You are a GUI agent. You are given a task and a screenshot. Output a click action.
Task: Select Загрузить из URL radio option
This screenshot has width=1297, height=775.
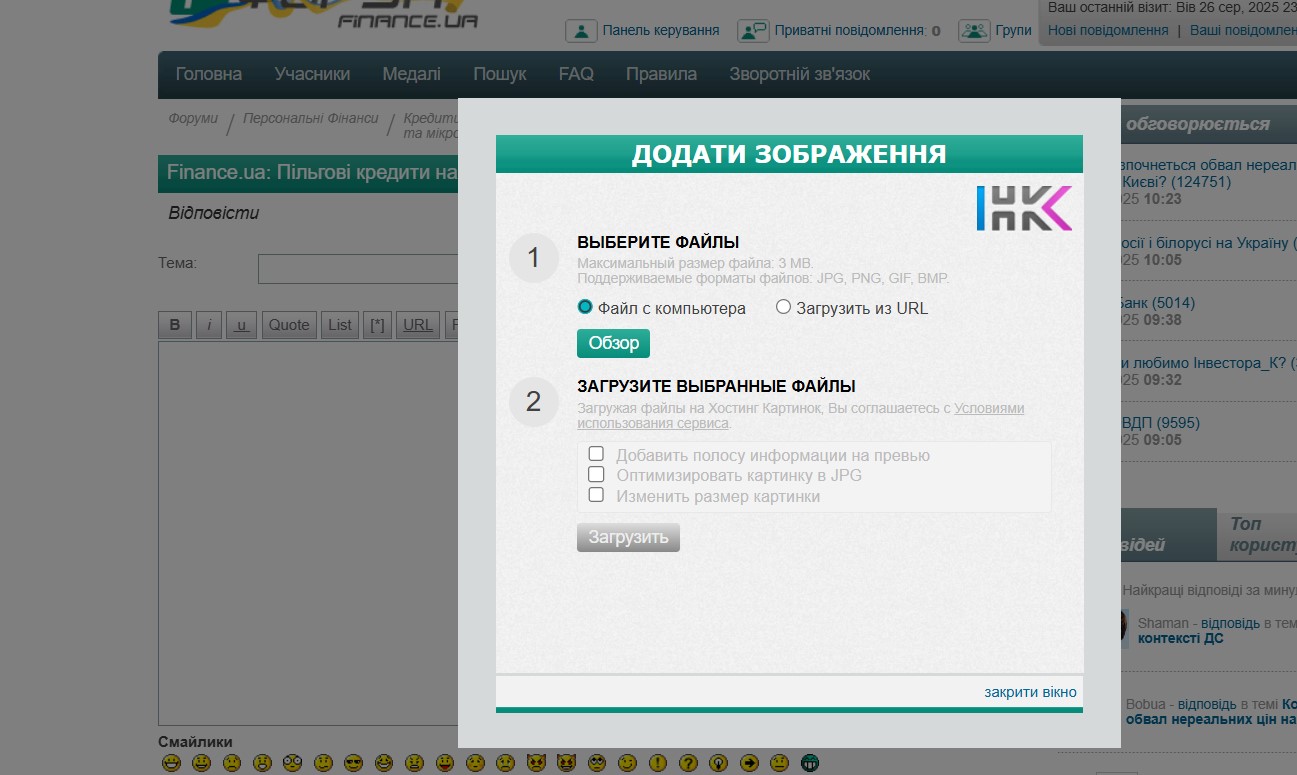coord(784,307)
